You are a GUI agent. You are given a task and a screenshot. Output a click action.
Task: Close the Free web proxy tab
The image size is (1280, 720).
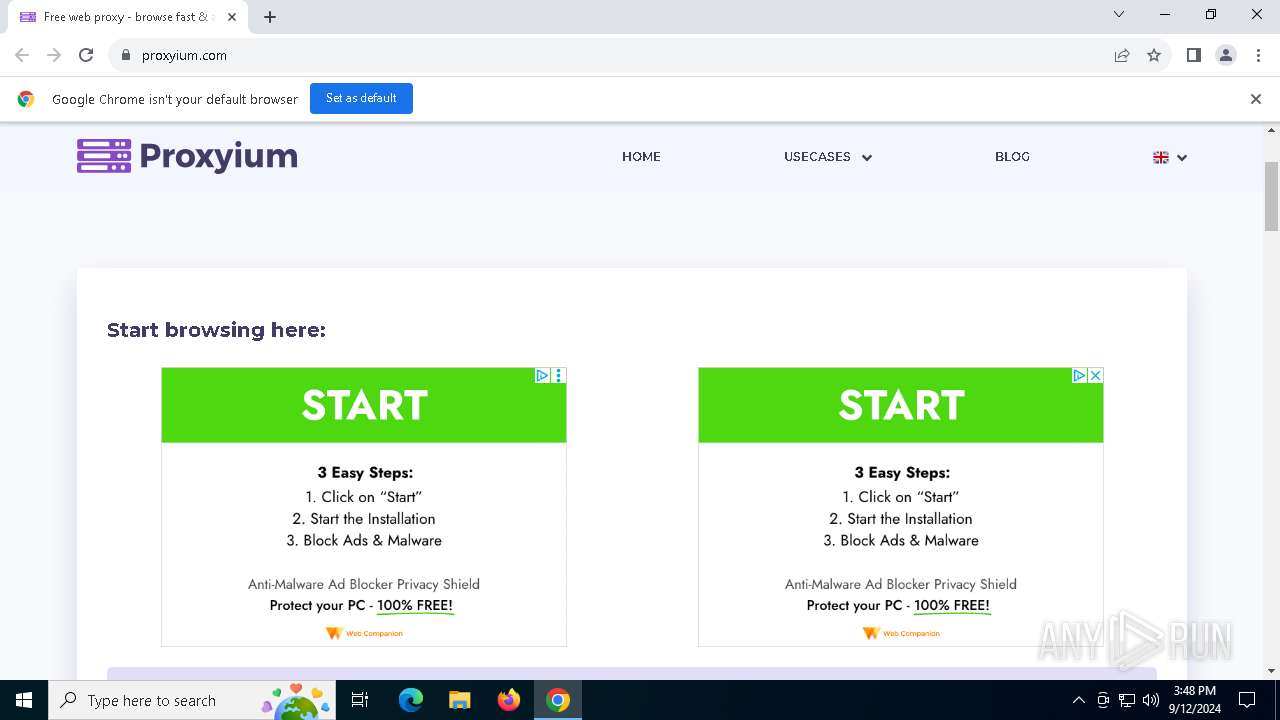(233, 17)
